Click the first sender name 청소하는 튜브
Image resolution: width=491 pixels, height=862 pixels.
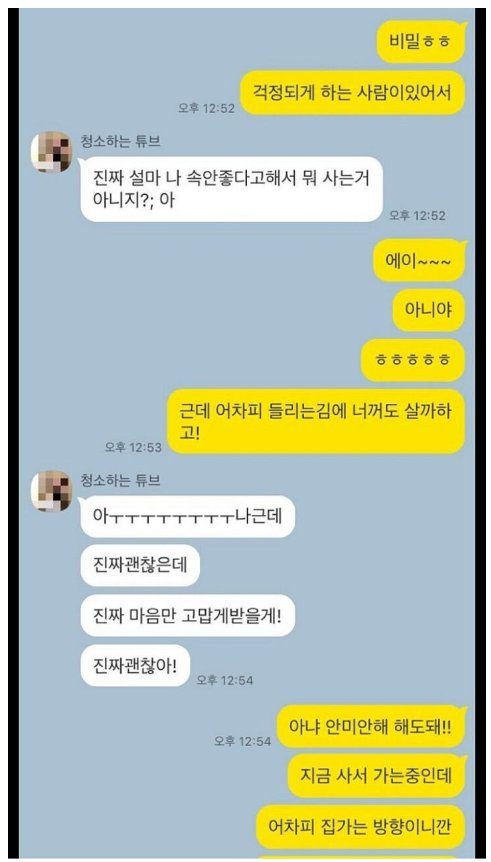point(121,142)
